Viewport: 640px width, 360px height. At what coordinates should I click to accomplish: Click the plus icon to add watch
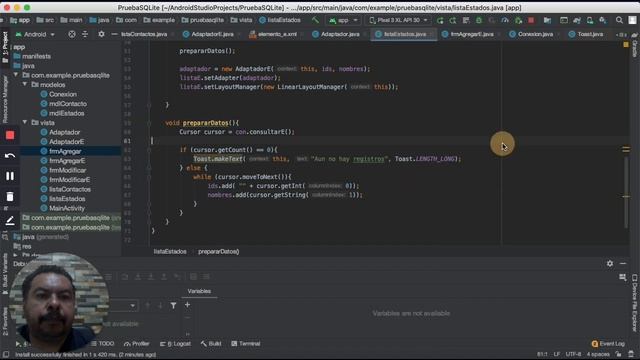point(187,304)
